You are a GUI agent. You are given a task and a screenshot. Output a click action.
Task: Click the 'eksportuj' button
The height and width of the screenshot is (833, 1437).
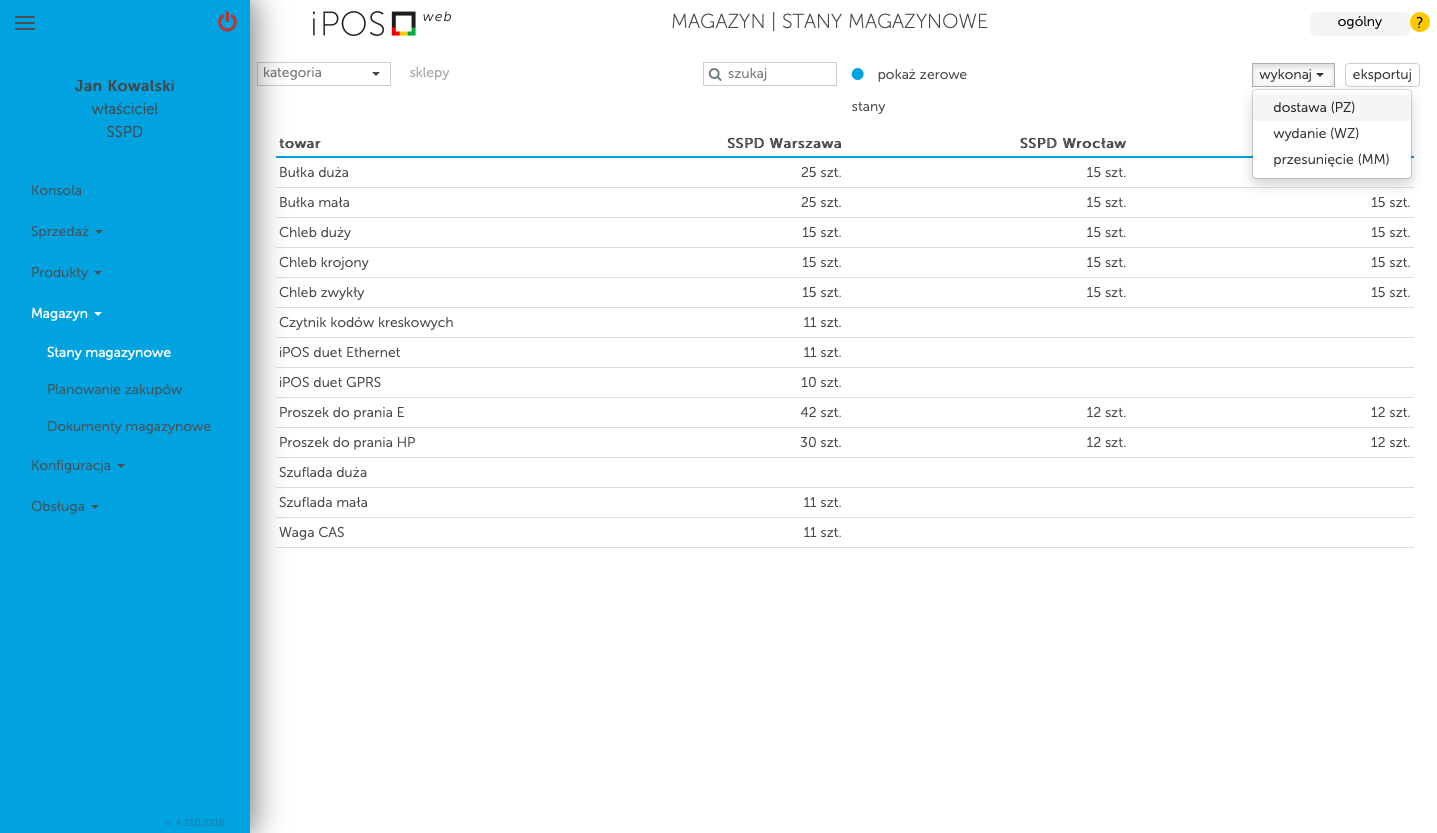1382,75
